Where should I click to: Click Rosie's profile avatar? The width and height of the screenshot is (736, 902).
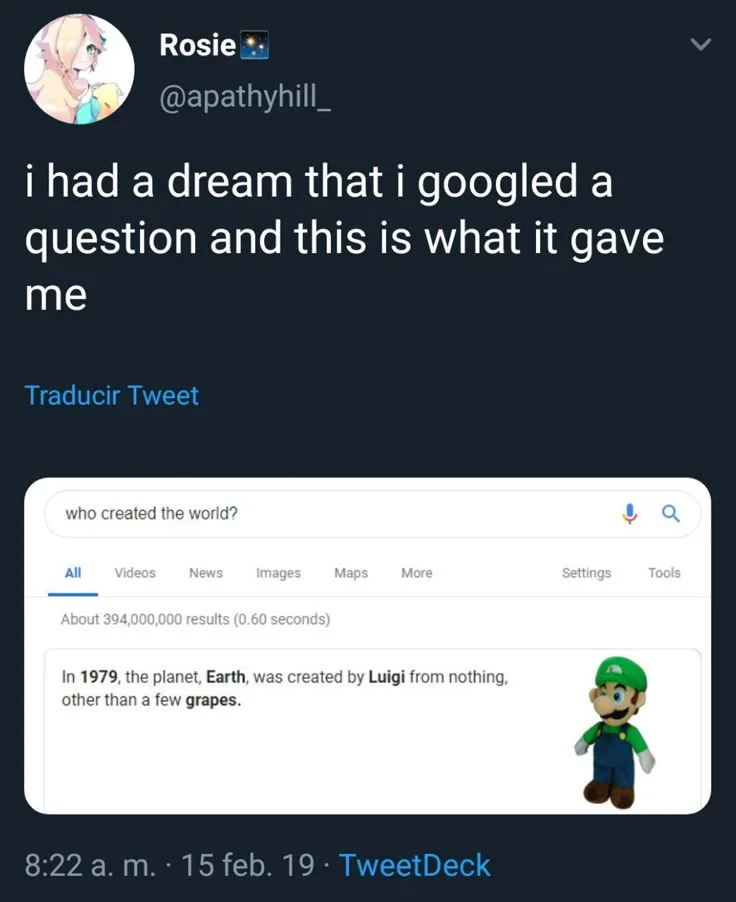coord(79,70)
